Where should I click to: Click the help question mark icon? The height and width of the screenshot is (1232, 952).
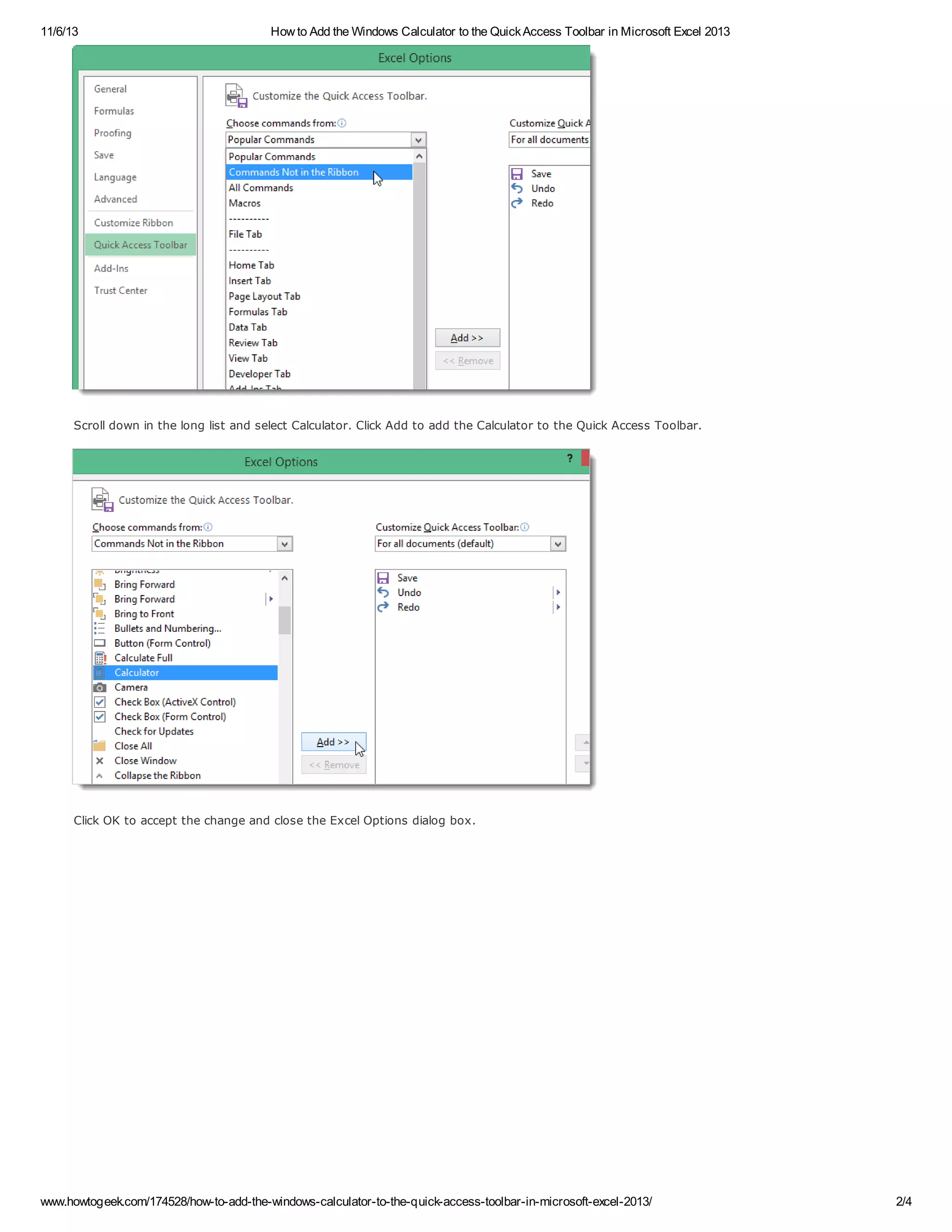click(569, 458)
